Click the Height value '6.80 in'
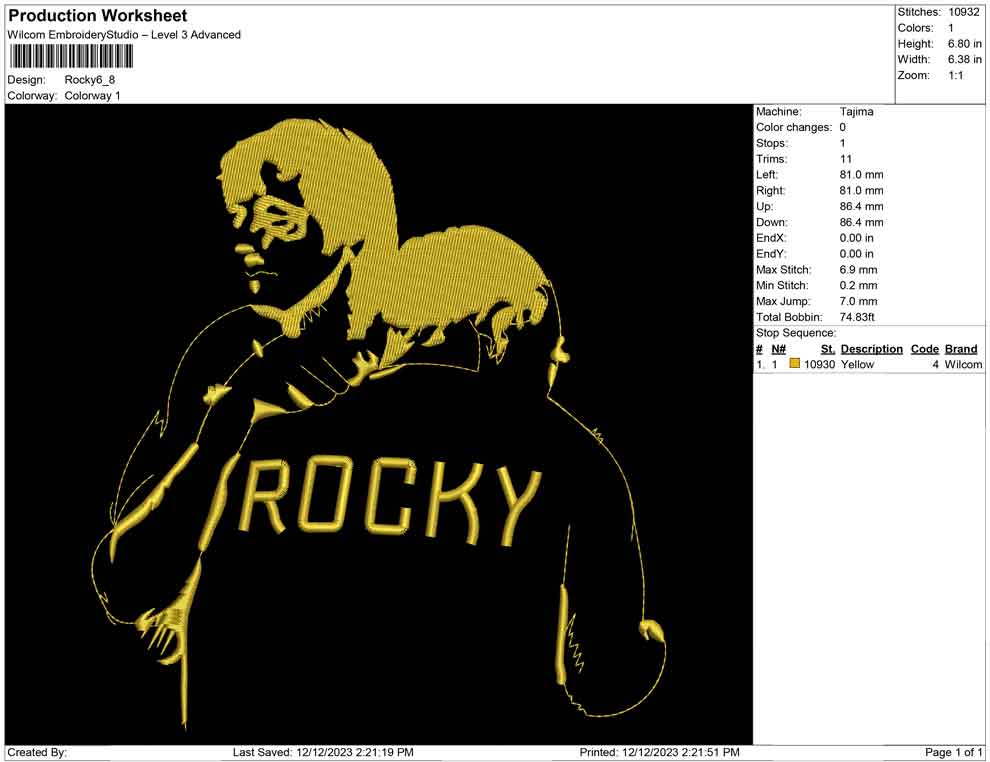990x762 pixels. click(x=964, y=44)
